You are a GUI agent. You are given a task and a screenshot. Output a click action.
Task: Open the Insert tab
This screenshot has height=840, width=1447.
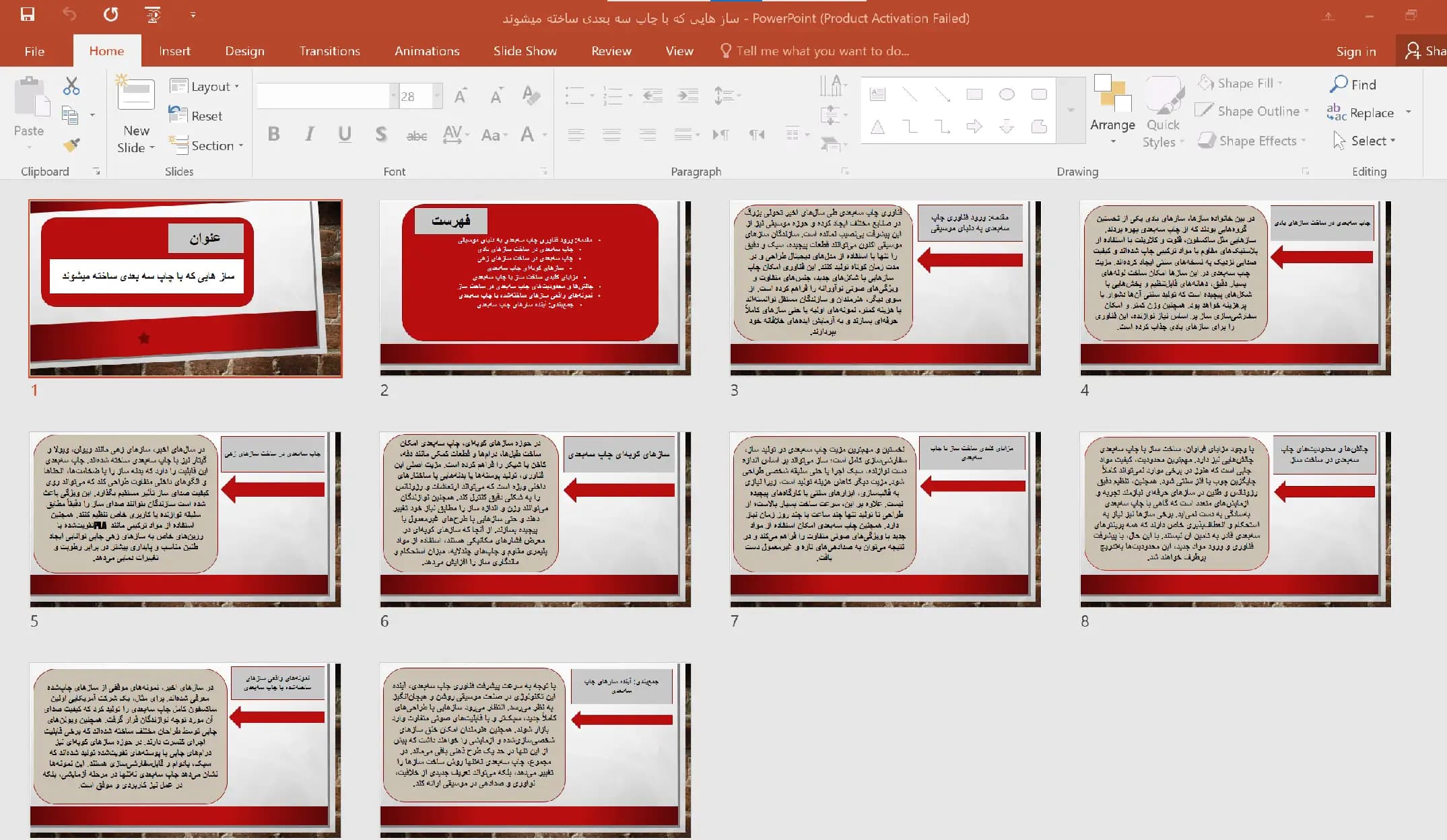(174, 50)
